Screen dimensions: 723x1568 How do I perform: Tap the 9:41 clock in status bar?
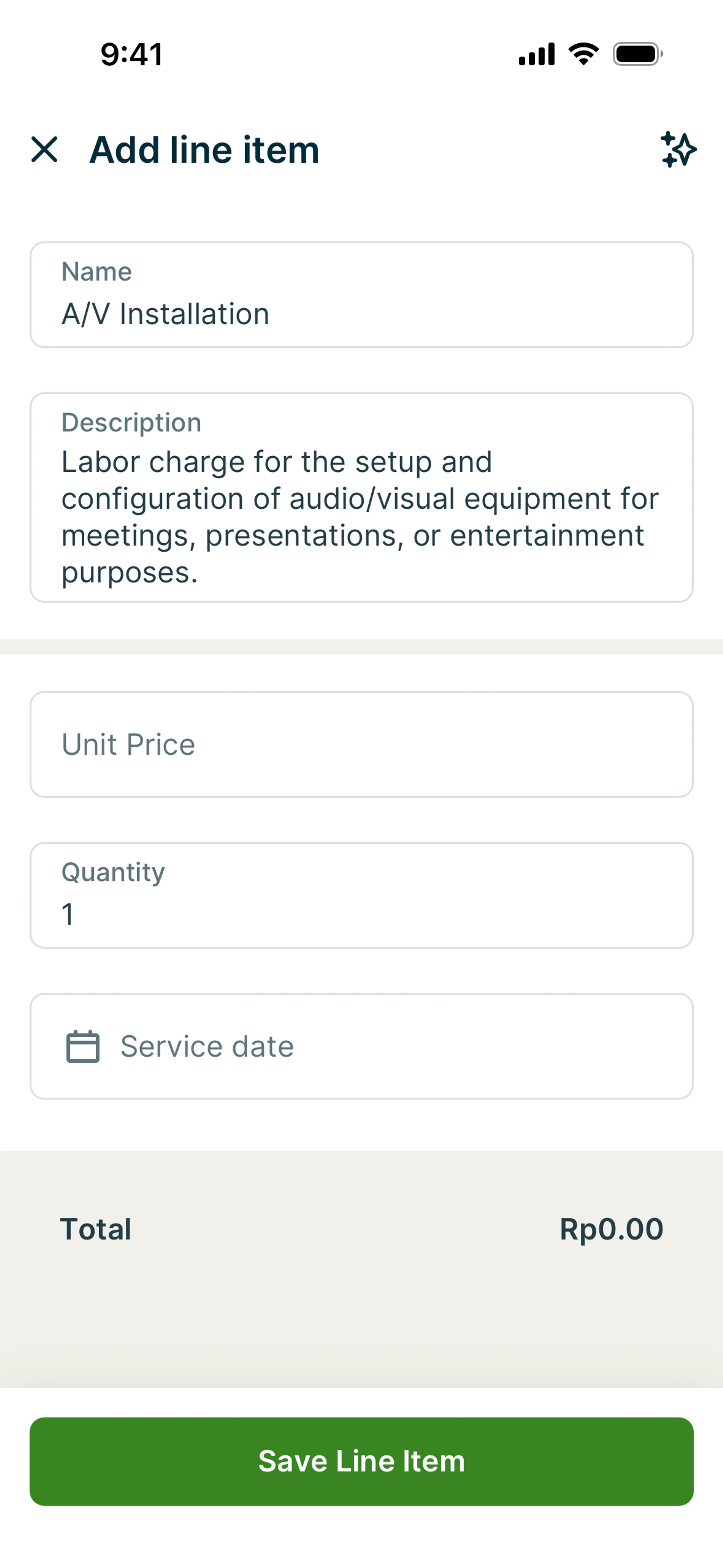click(131, 54)
